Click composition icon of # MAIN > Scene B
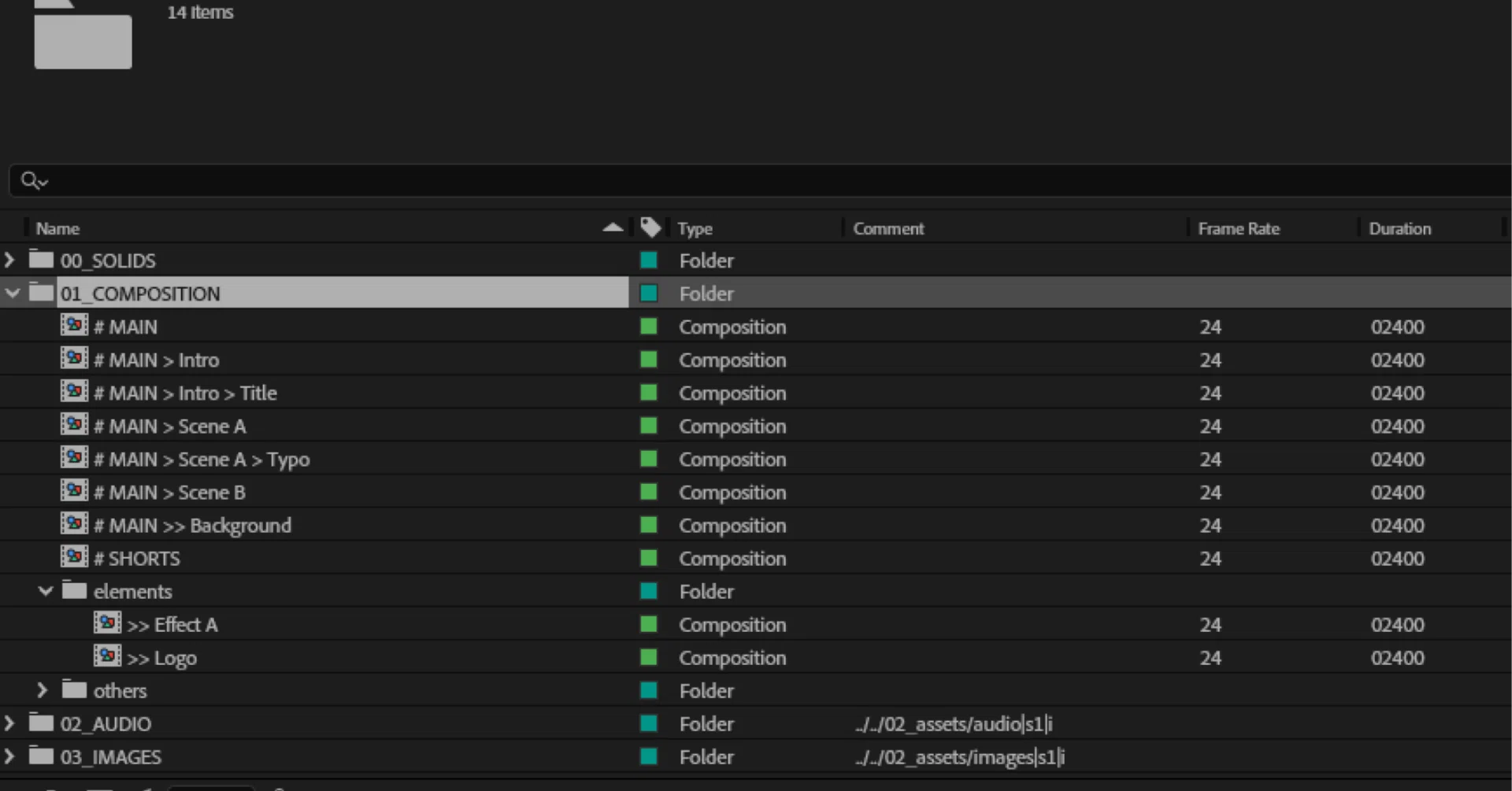 click(74, 491)
